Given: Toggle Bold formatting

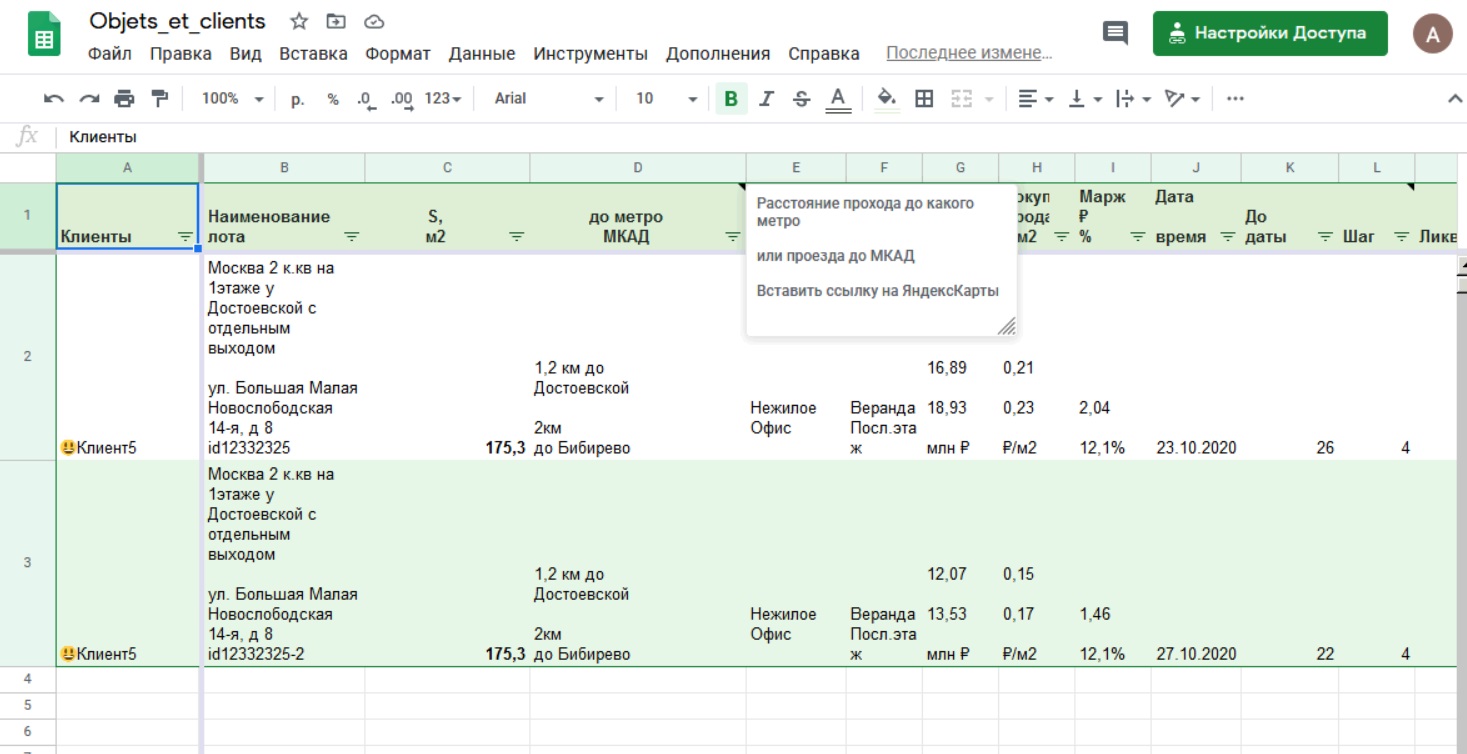Looking at the screenshot, I should point(731,98).
